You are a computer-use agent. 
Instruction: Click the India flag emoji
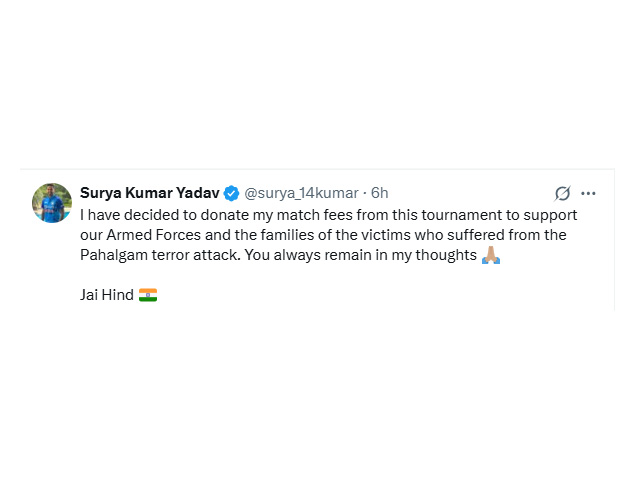click(148, 295)
